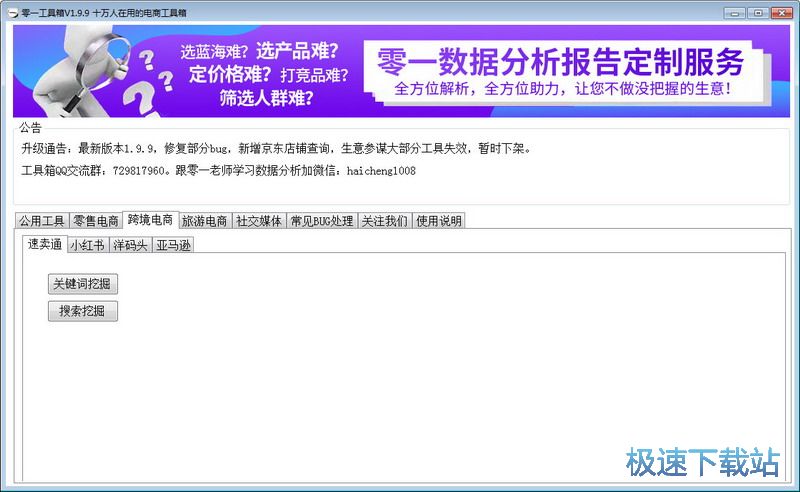Click the app icon in the title bar
800x492 pixels.
[x=12, y=12]
